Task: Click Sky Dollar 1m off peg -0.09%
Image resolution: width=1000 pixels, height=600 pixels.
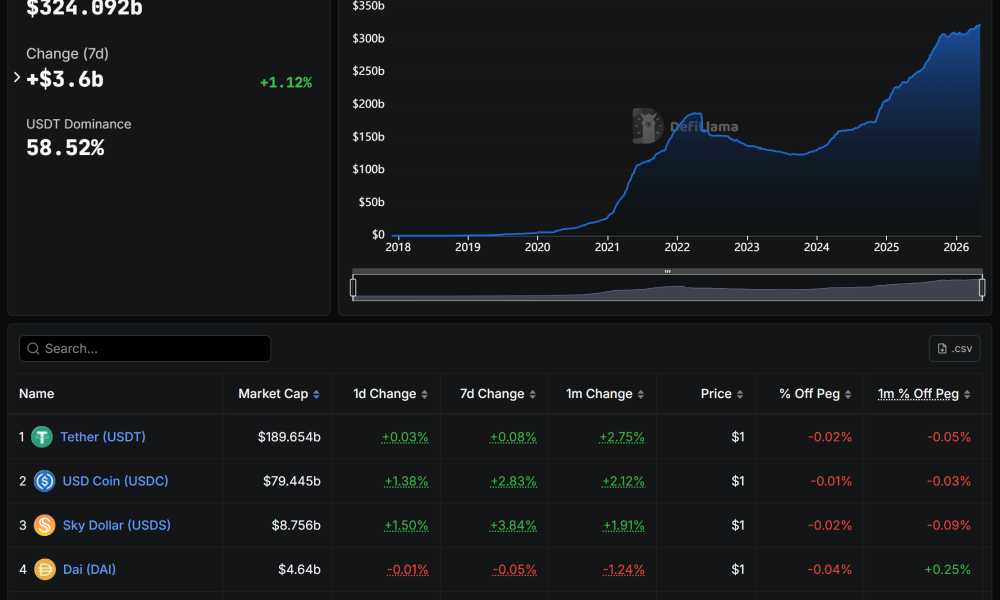Action: [949, 525]
